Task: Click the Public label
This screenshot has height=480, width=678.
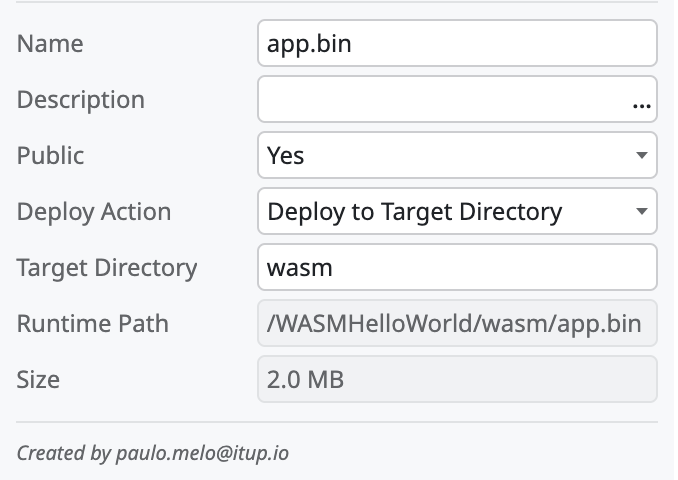Action: pos(51,156)
